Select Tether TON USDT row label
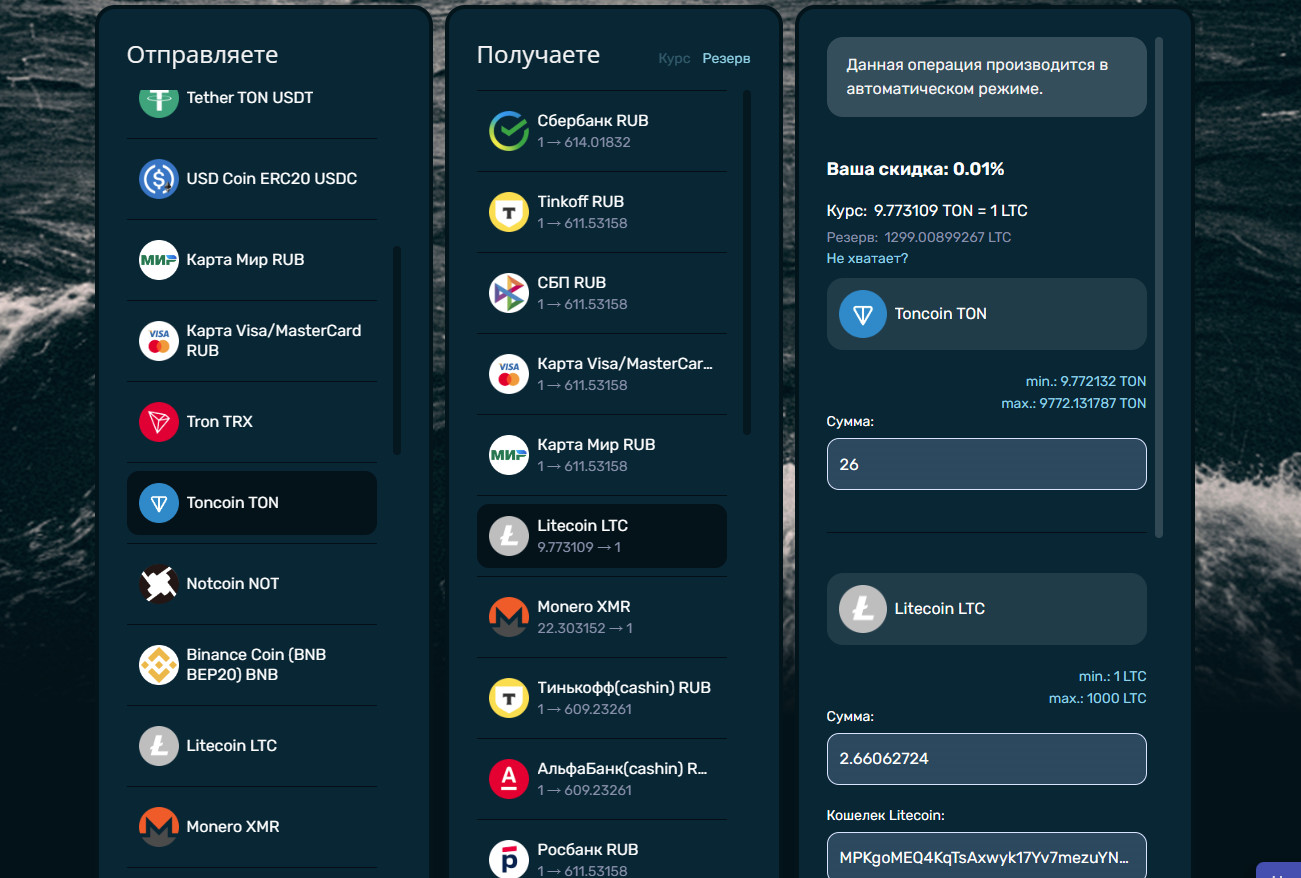 tap(250, 98)
